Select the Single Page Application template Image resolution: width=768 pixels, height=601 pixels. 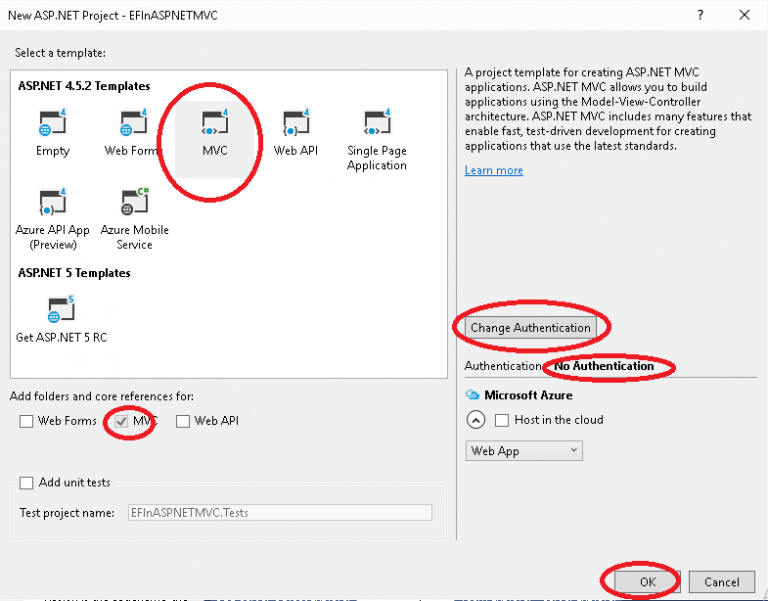coord(376,125)
